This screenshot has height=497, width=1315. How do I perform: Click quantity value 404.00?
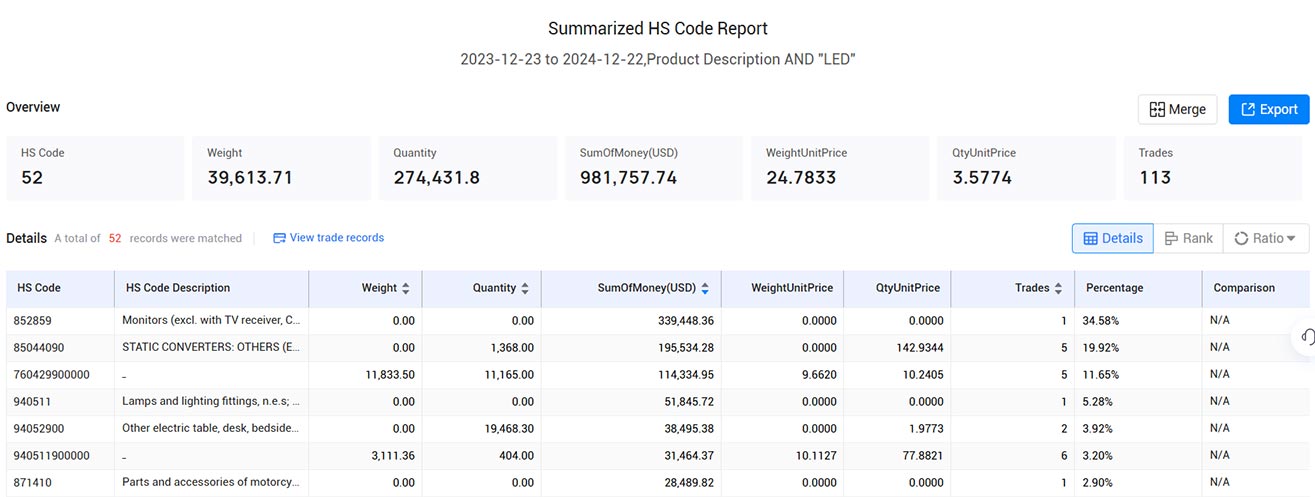pos(517,456)
